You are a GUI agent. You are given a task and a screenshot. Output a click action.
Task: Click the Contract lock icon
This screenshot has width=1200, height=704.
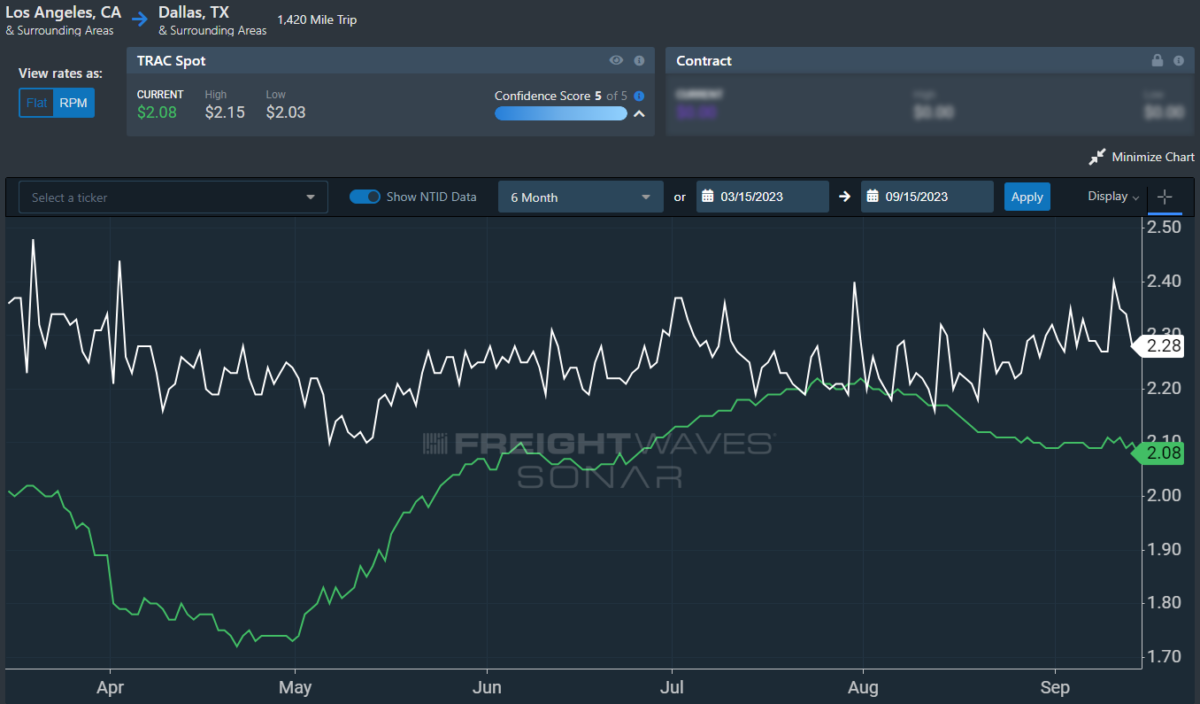click(x=1157, y=61)
